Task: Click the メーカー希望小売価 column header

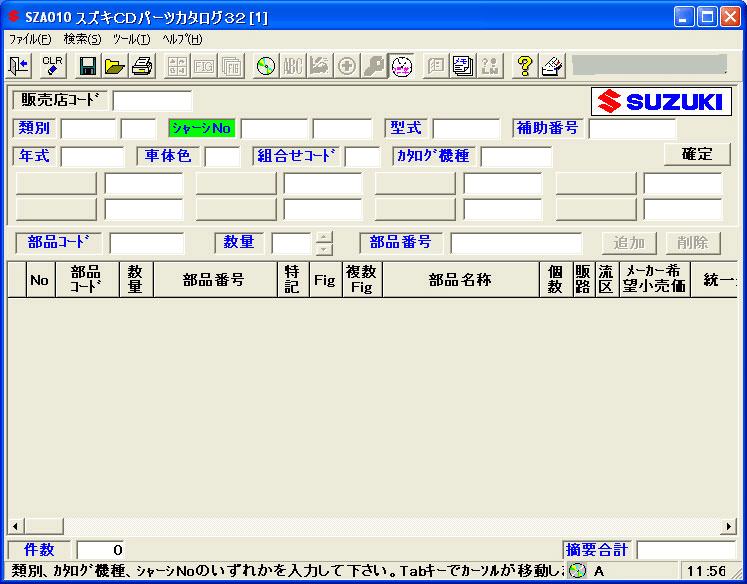Action: (x=654, y=280)
